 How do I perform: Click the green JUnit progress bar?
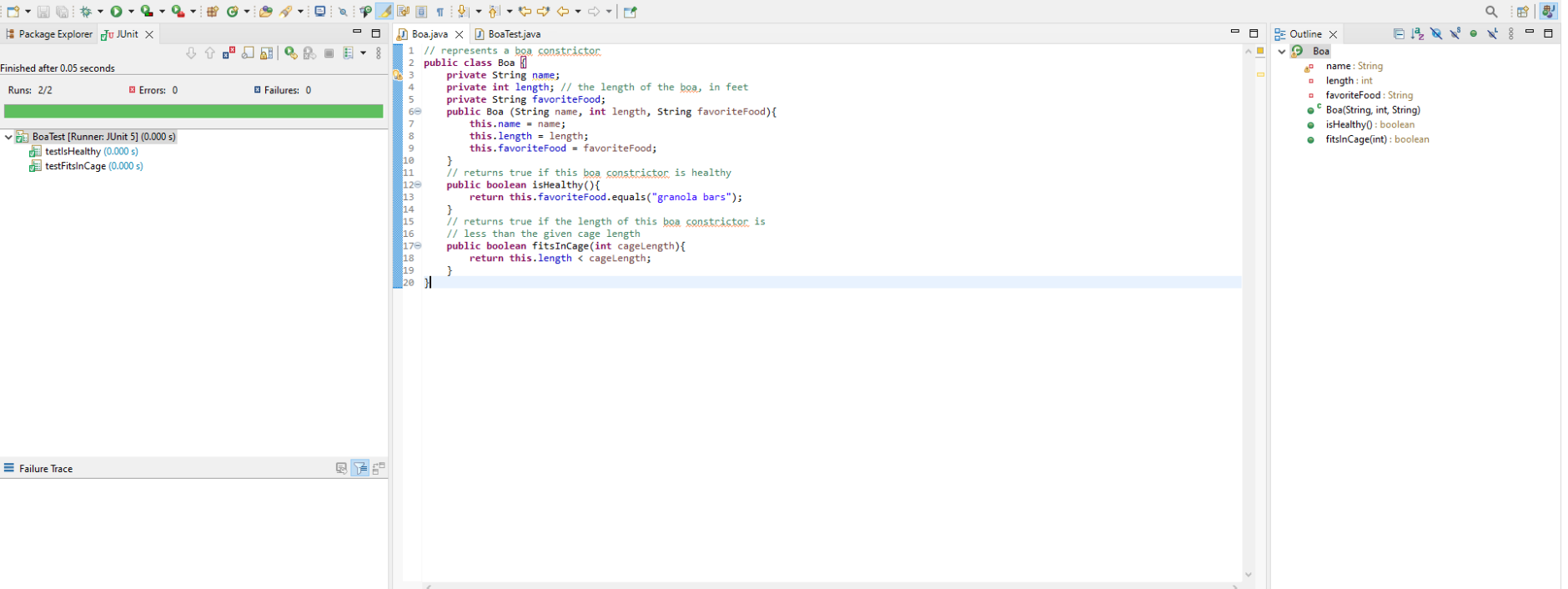pyautogui.click(x=193, y=111)
